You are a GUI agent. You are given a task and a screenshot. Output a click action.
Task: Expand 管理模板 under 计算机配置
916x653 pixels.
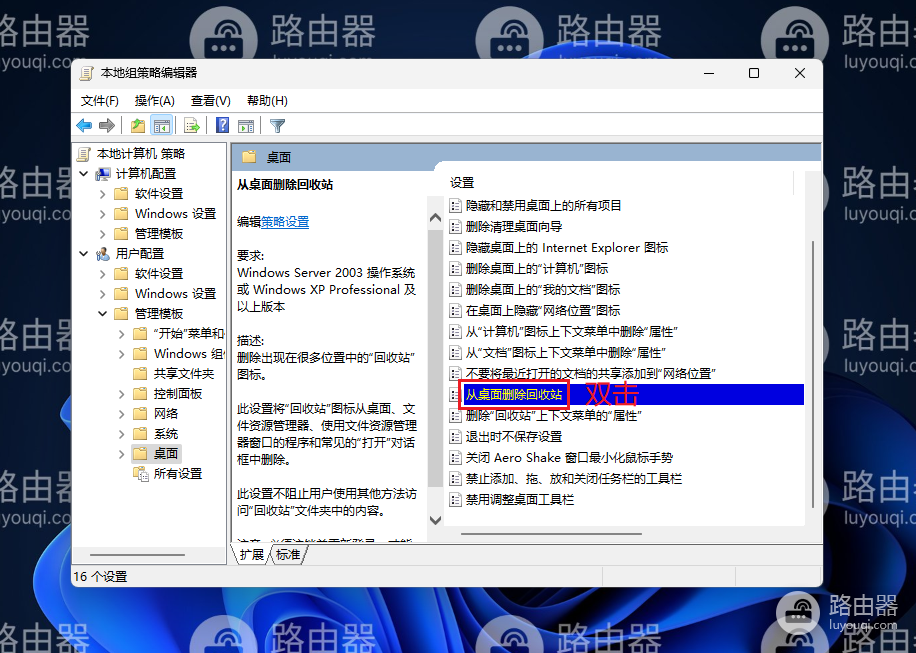tap(102, 234)
